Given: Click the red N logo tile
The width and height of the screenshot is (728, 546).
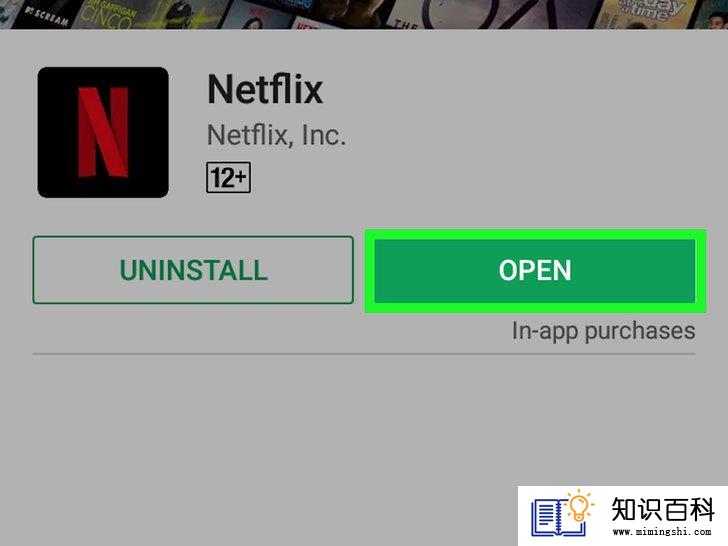Looking at the screenshot, I should tap(103, 132).
